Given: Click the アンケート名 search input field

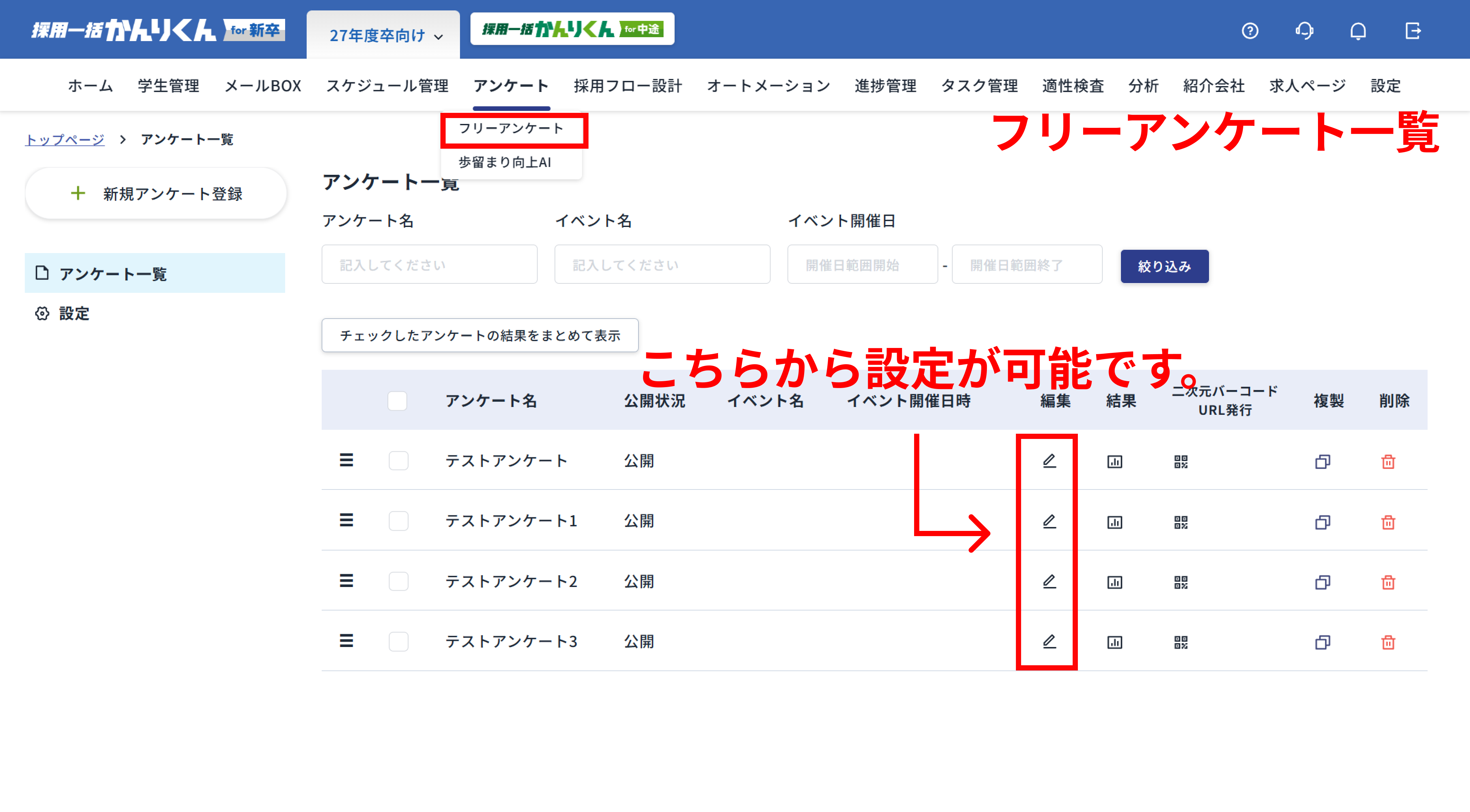Looking at the screenshot, I should 429,265.
